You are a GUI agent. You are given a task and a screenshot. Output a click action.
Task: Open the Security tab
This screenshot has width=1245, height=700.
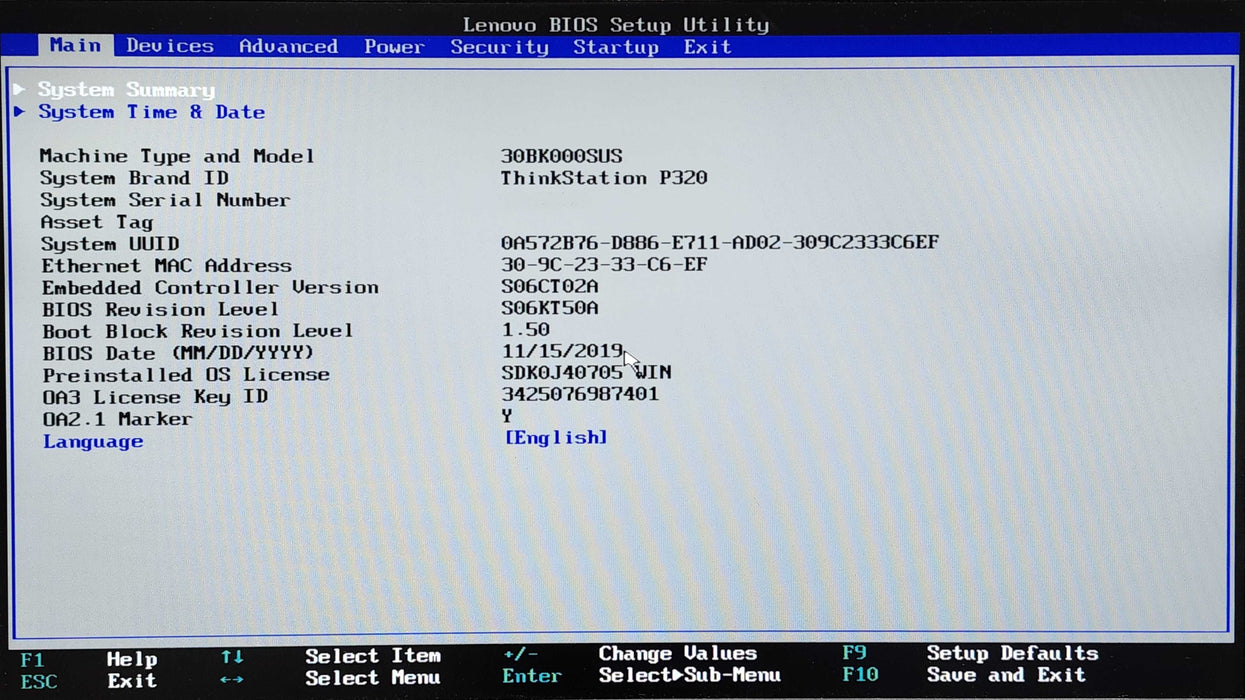tap(499, 47)
